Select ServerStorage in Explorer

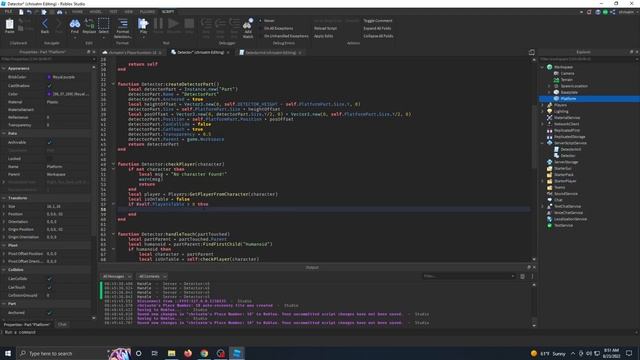(x=566, y=162)
